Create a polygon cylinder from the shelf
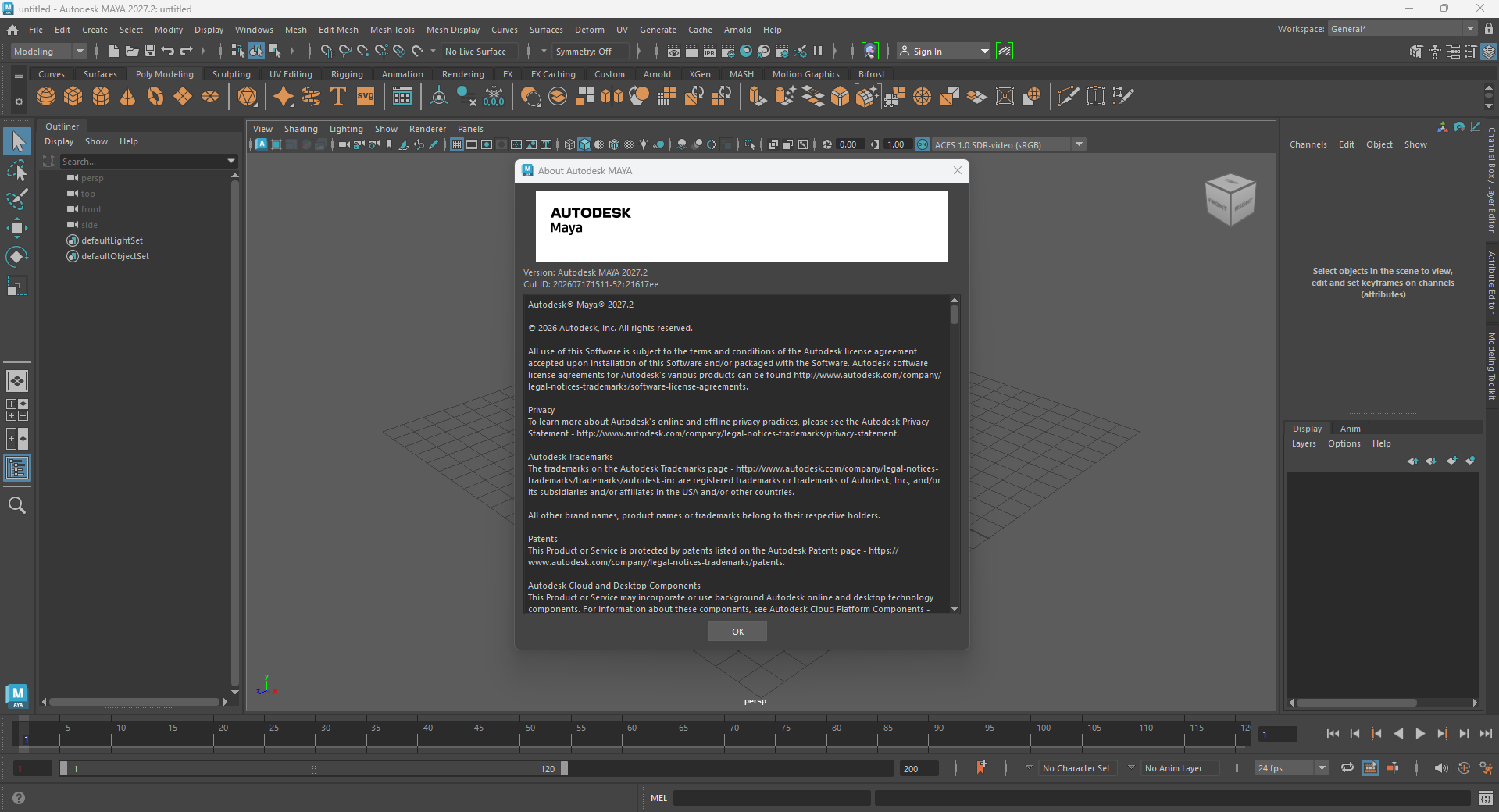This screenshot has height=812, width=1499. [x=101, y=96]
